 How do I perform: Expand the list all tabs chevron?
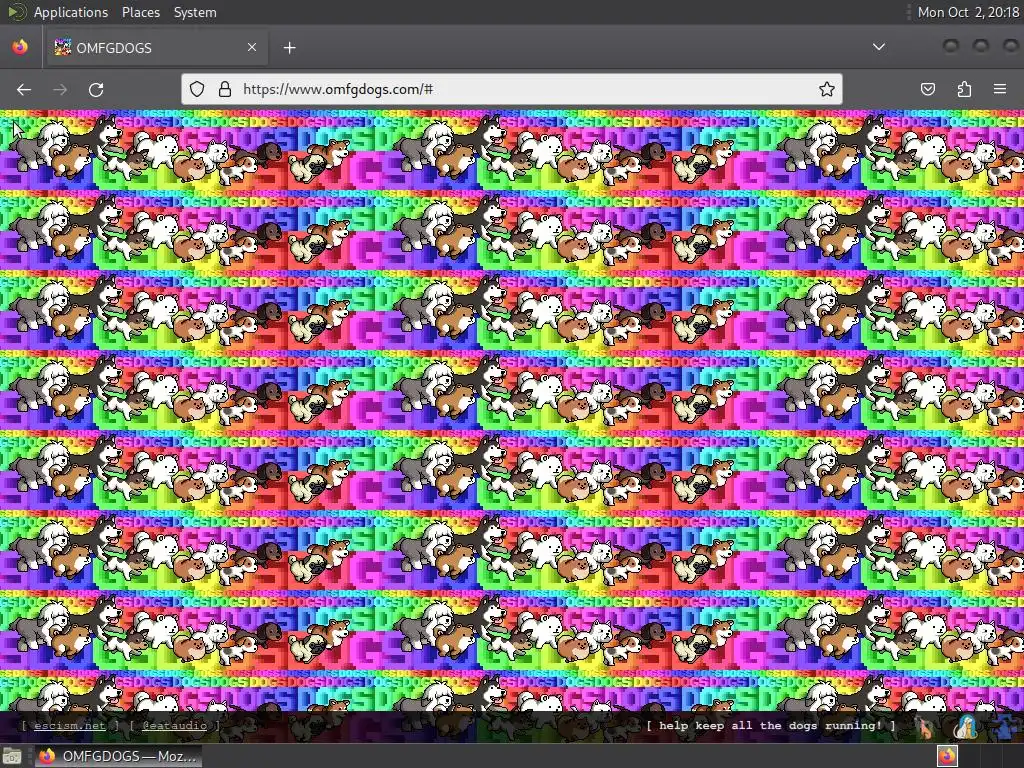879,47
